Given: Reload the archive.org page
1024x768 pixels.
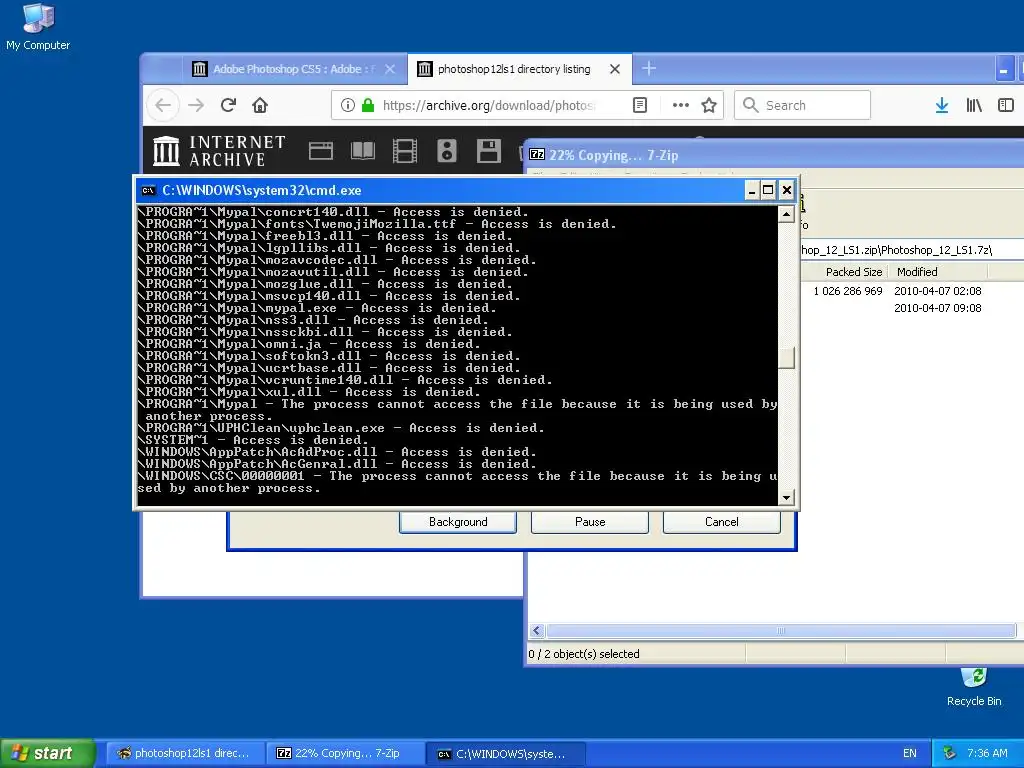Looking at the screenshot, I should [x=228, y=105].
